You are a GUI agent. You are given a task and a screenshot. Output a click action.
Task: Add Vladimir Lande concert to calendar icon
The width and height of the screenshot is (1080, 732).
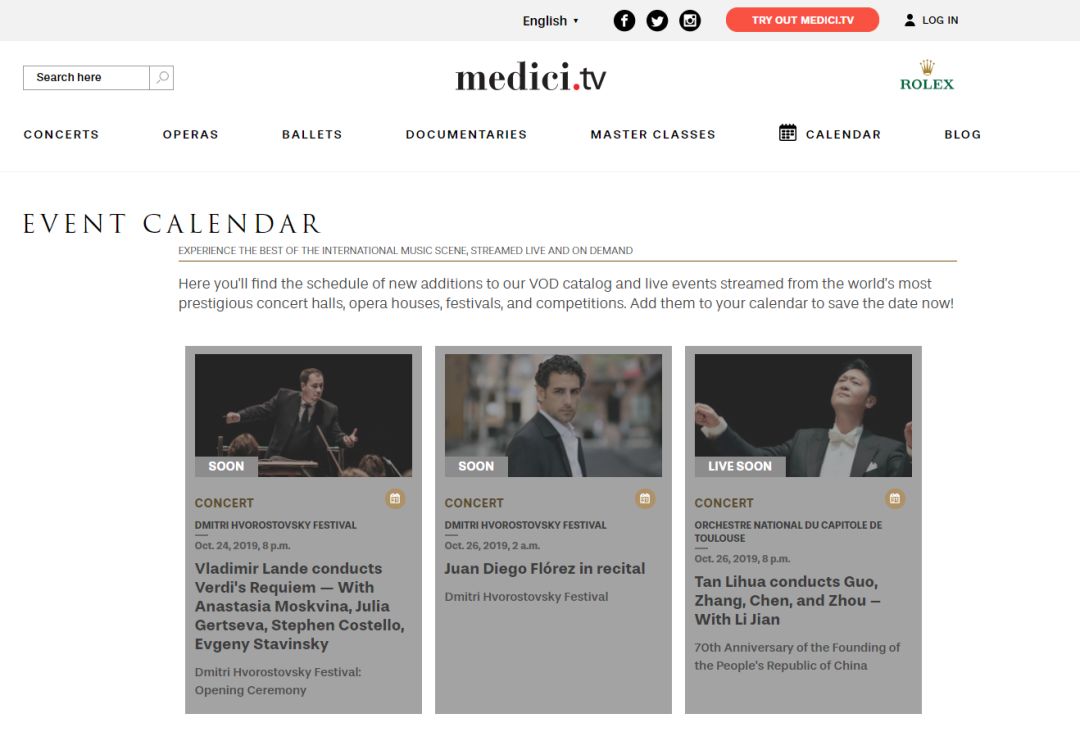pyautogui.click(x=395, y=499)
